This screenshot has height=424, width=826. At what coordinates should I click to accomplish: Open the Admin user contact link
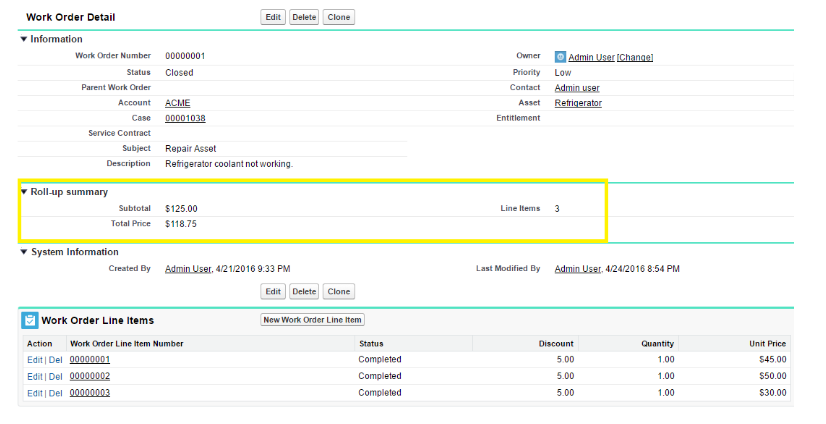tap(577, 88)
